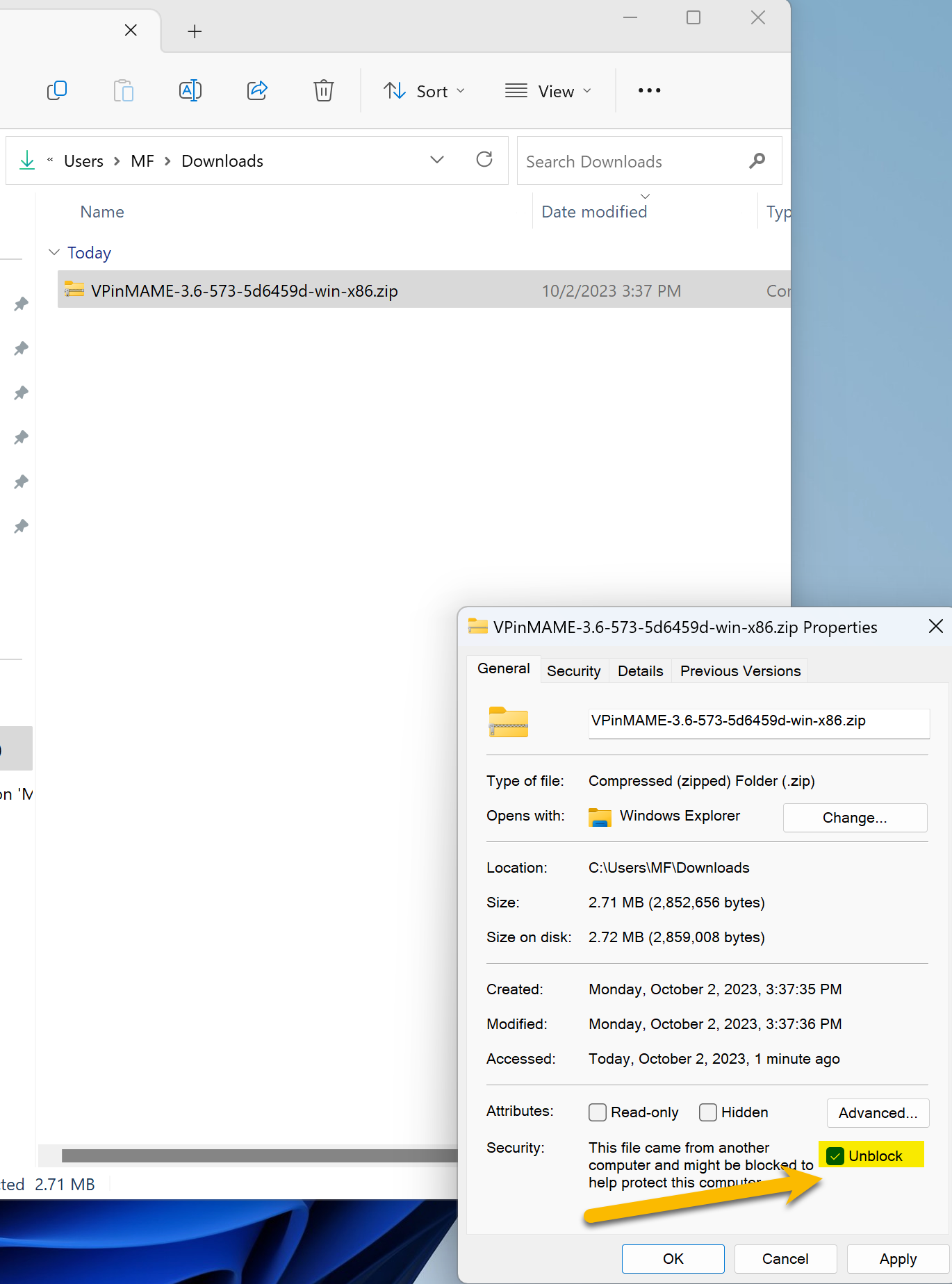Toggle the Read-only checkbox

tap(597, 1112)
